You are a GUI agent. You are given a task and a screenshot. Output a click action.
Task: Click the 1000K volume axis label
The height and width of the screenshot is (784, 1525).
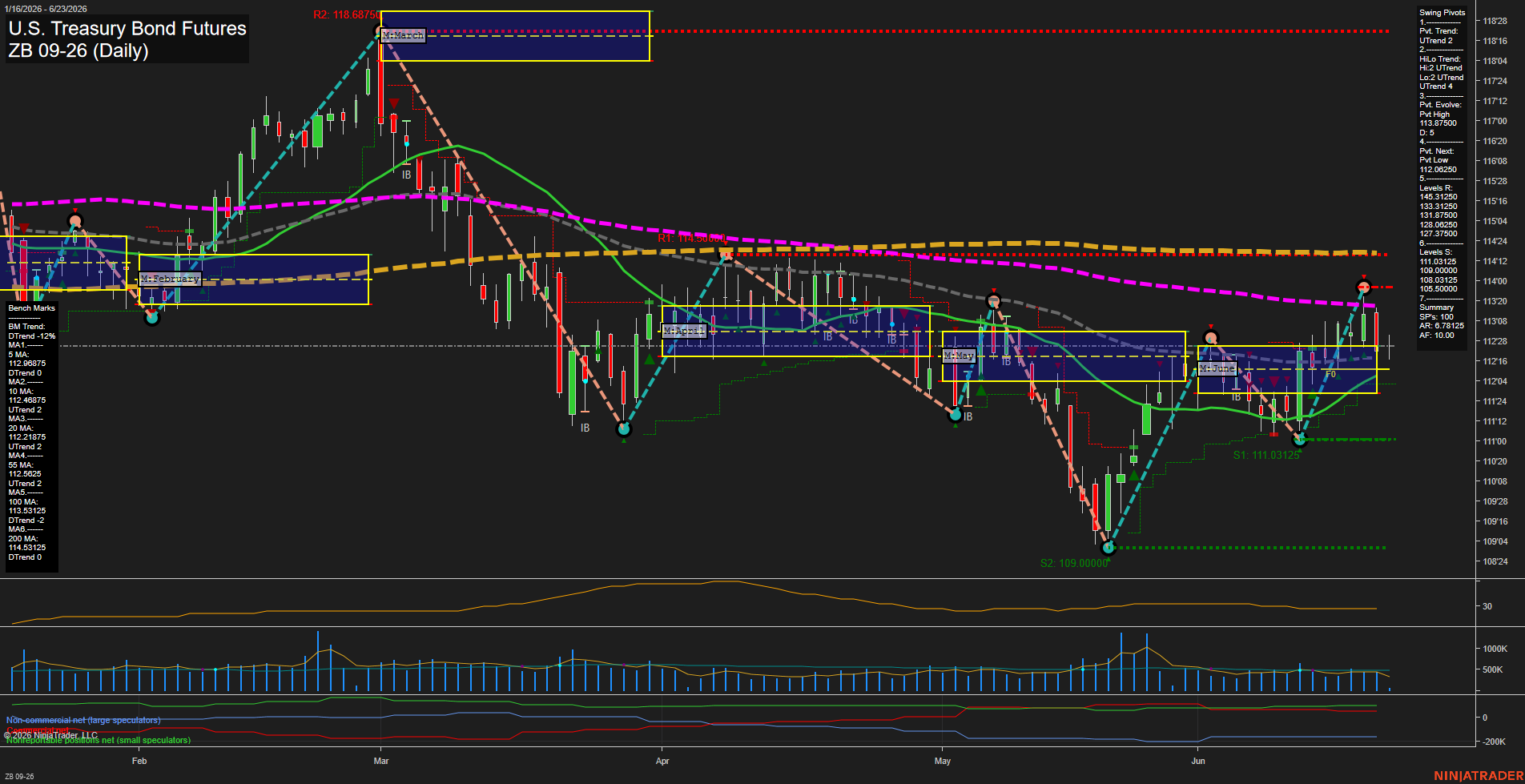1495,649
